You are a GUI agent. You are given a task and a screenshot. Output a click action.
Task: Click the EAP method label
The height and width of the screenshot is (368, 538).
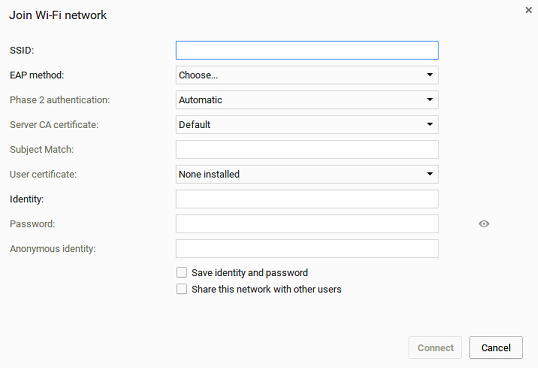[37, 75]
